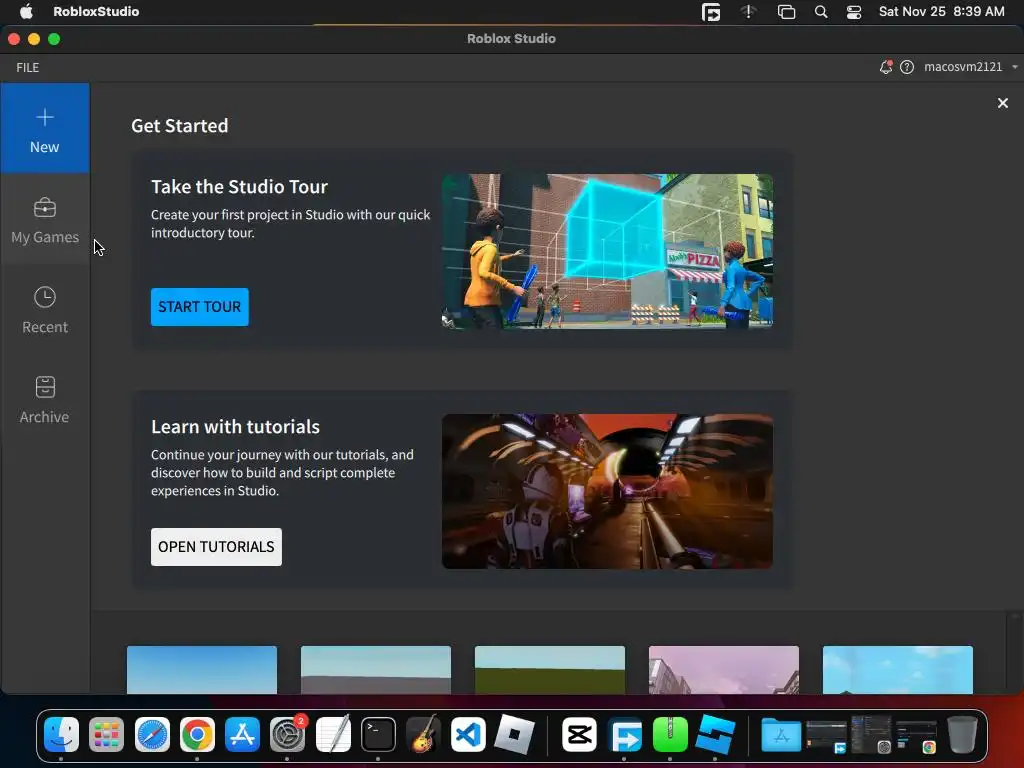Click the tutorials tunnel preview image
Image resolution: width=1024 pixels, height=768 pixels.
coord(607,491)
